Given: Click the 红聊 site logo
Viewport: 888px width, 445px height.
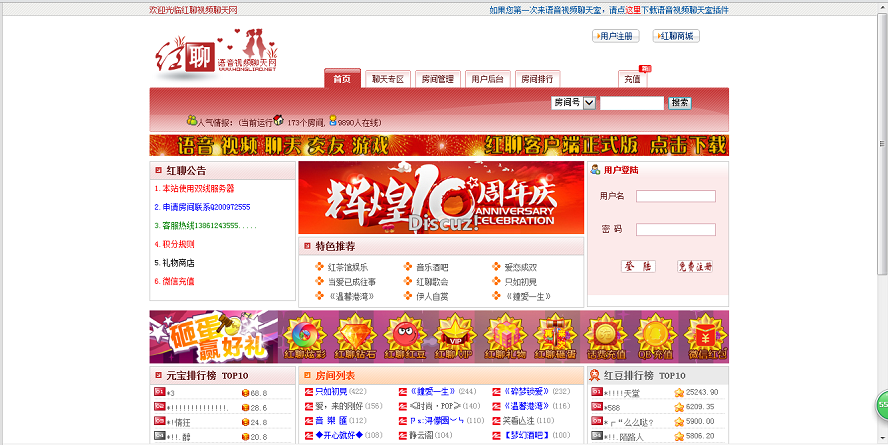Looking at the screenshot, I should (x=215, y=53).
